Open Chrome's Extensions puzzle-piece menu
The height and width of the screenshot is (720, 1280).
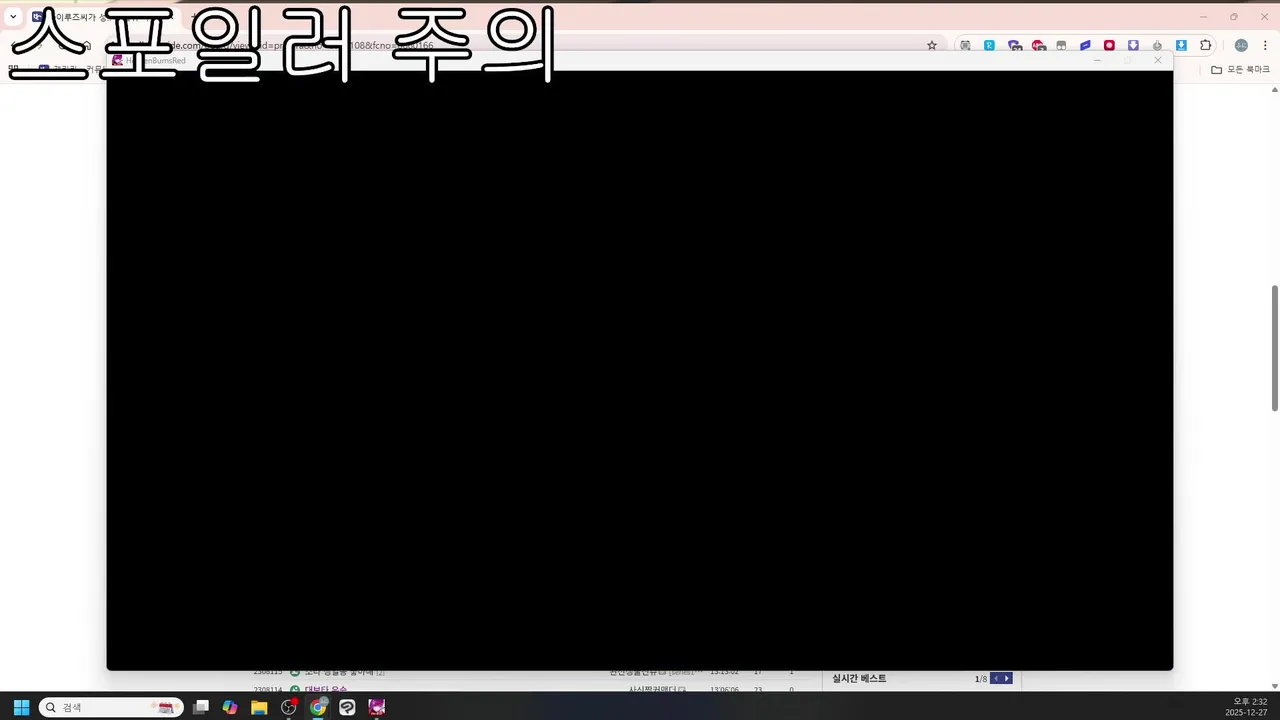pyautogui.click(x=1206, y=45)
